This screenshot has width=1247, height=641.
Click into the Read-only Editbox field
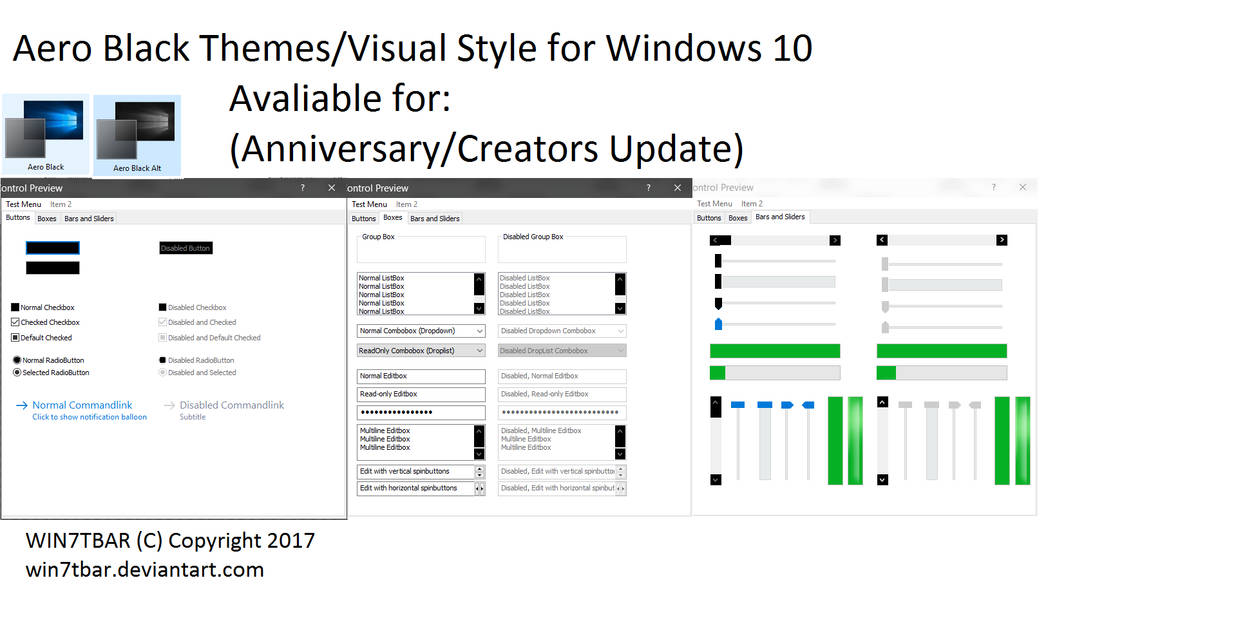421,394
